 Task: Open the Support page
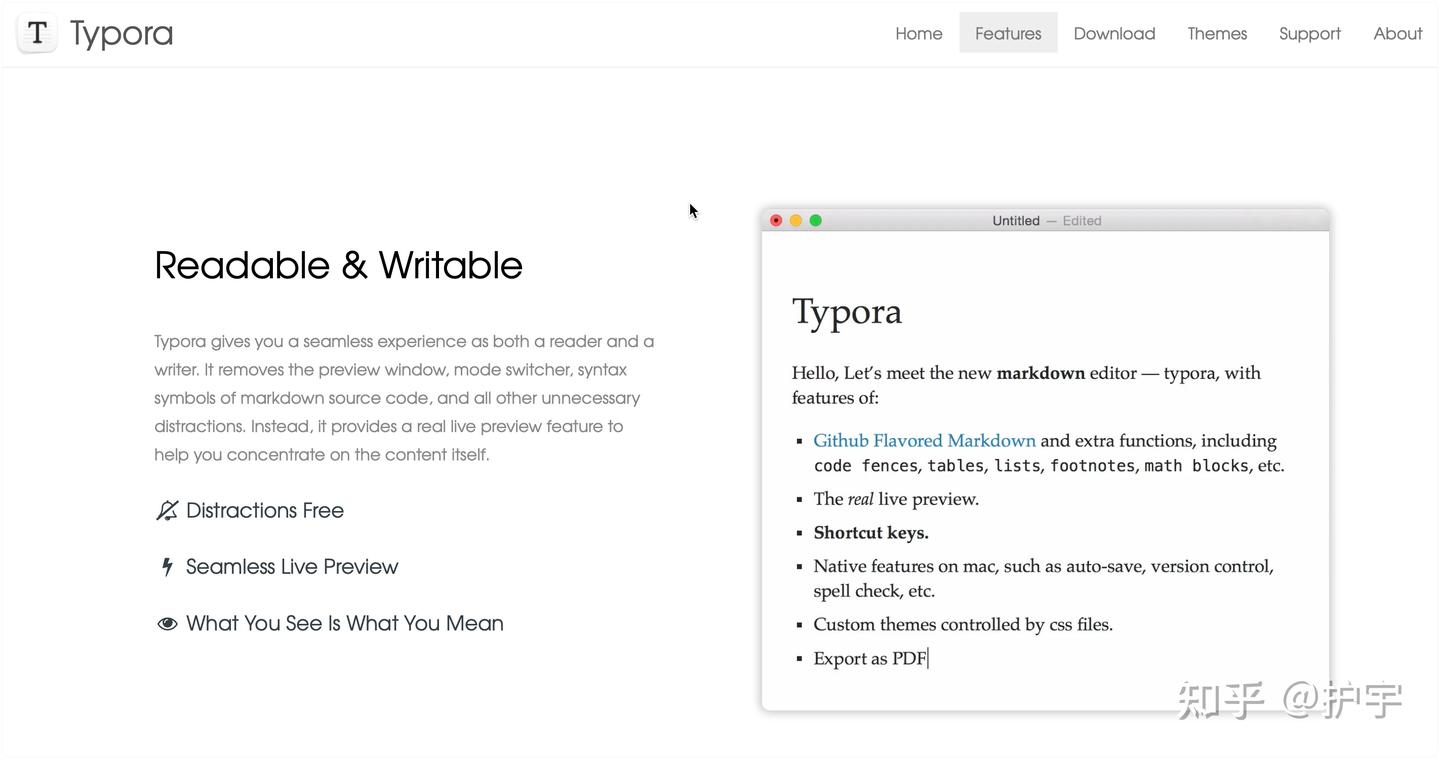point(1309,33)
